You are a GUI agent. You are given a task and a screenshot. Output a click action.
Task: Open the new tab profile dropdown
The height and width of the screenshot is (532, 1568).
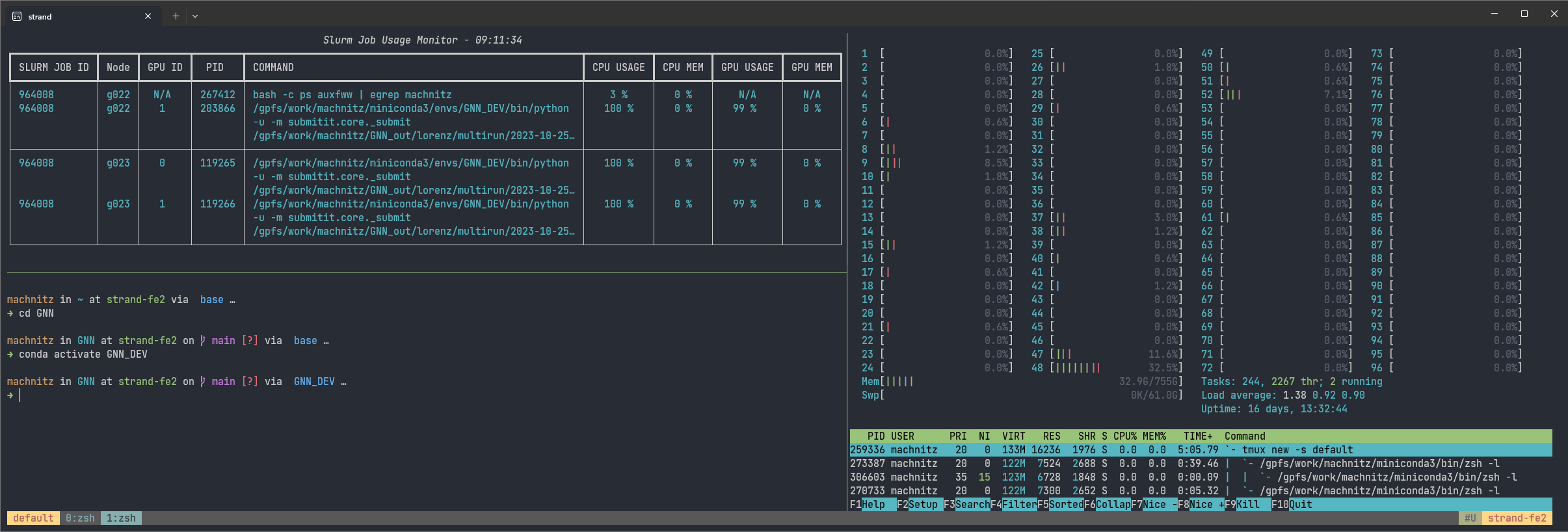pos(195,16)
